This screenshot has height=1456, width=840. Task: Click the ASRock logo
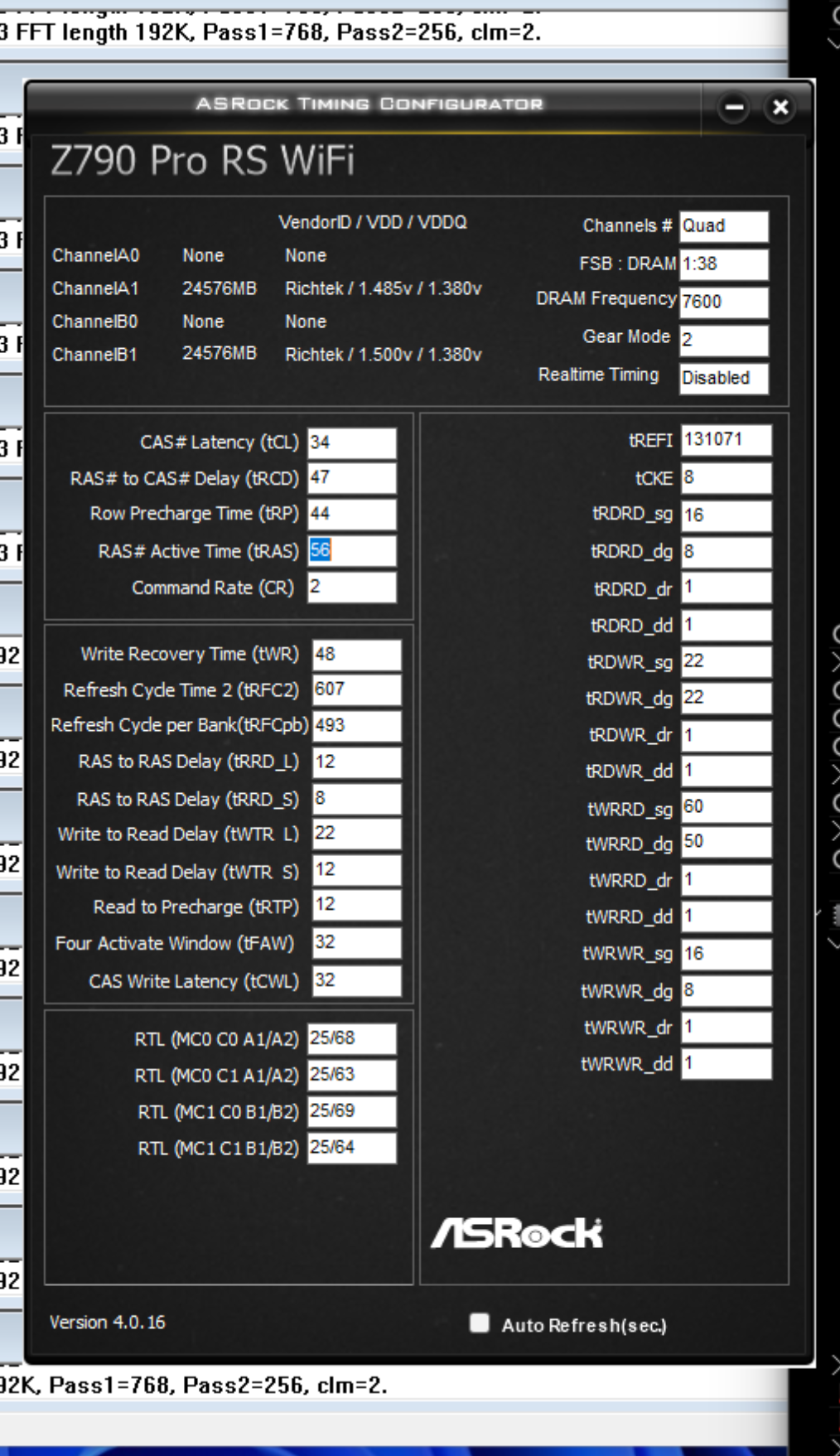tap(517, 1232)
